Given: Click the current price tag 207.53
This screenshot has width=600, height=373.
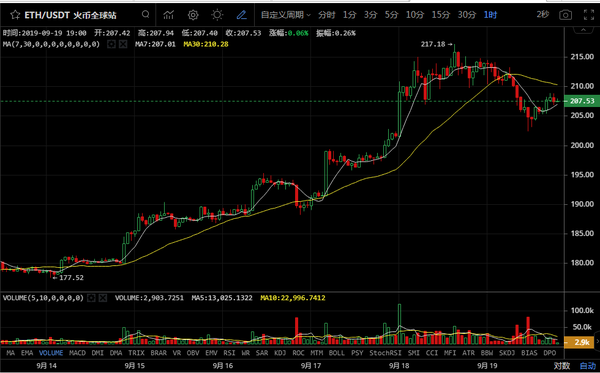Looking at the screenshot, I should pyautogui.click(x=582, y=101).
